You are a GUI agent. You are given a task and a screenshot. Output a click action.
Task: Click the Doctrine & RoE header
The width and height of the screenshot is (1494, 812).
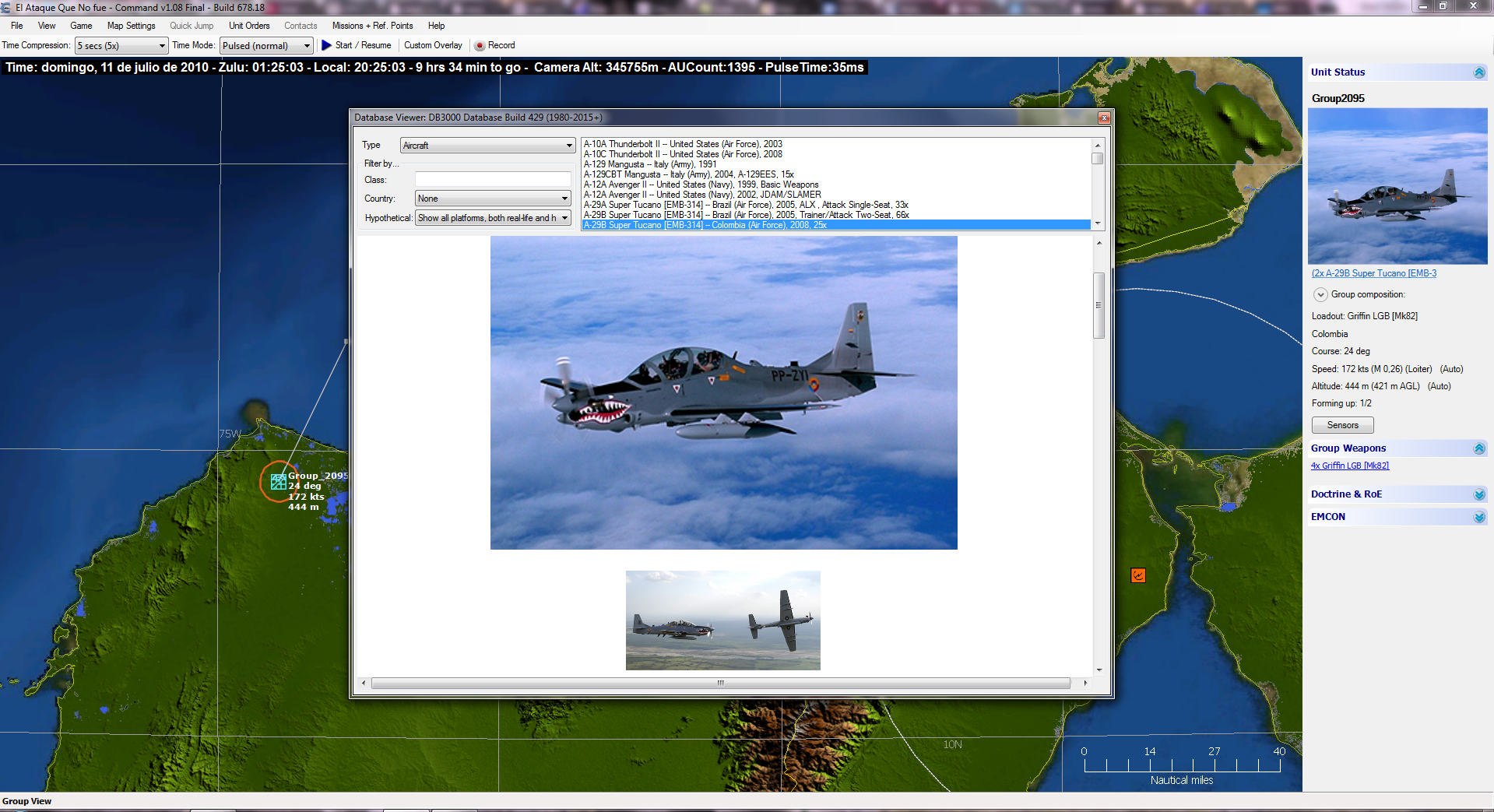(x=1398, y=494)
